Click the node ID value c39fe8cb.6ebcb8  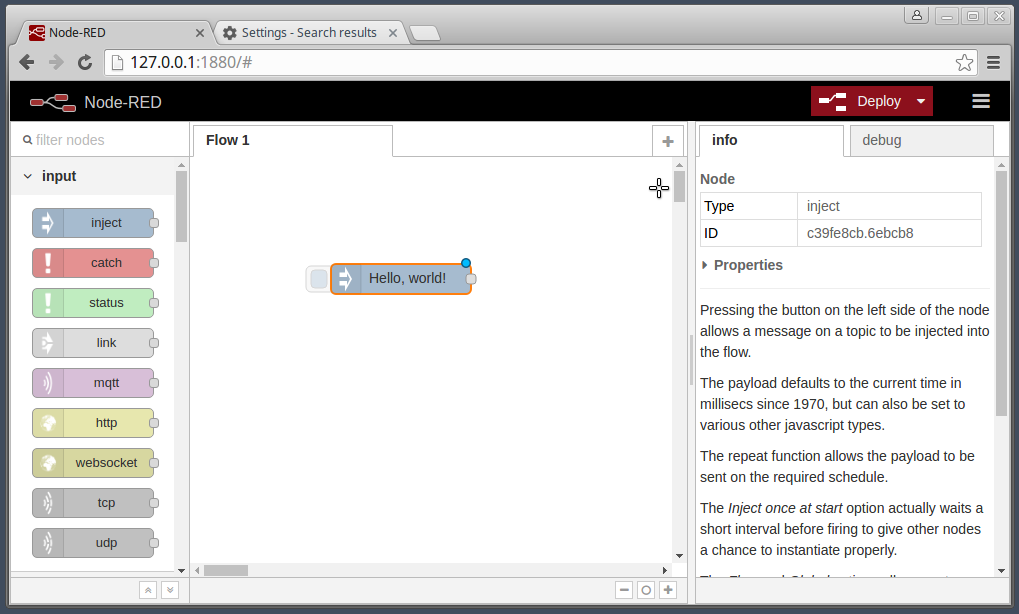tap(860, 233)
